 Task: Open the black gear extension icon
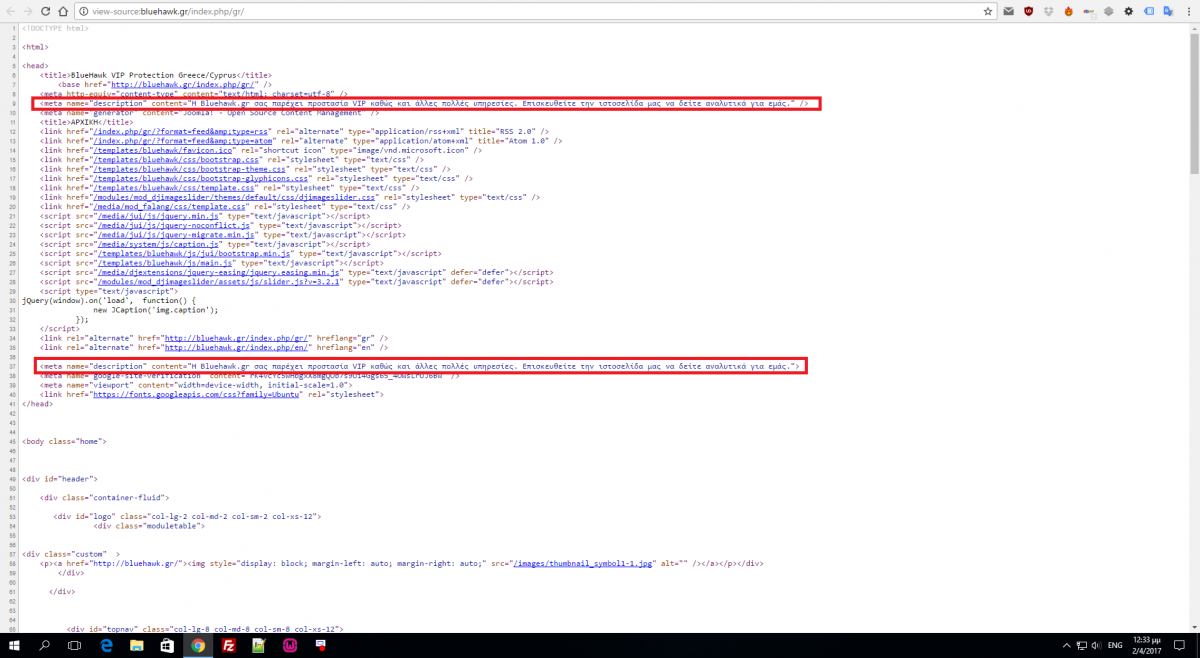pyautogui.click(x=1128, y=11)
